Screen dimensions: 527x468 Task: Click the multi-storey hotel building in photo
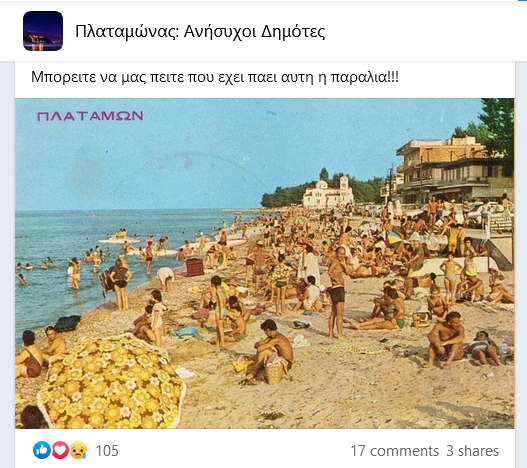coord(450,170)
